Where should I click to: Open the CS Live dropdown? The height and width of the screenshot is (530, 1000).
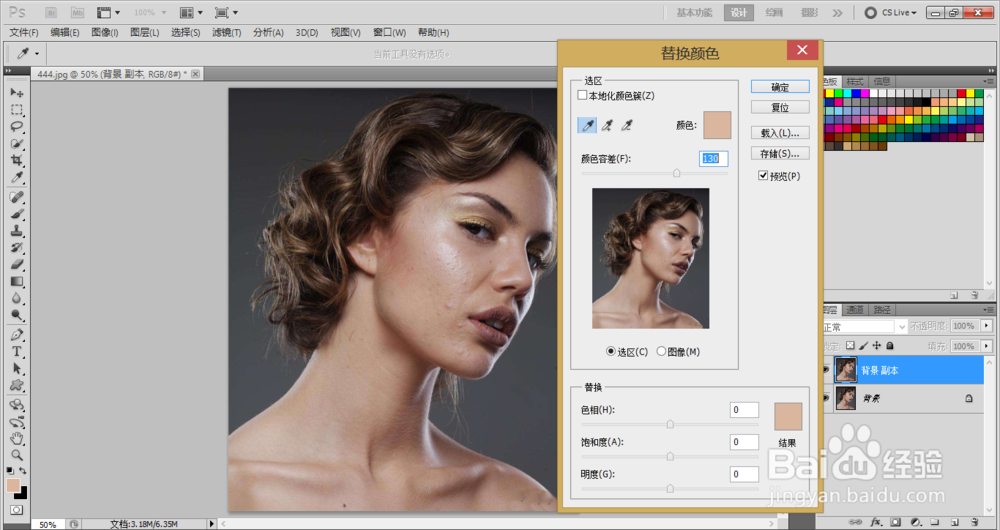click(x=892, y=12)
